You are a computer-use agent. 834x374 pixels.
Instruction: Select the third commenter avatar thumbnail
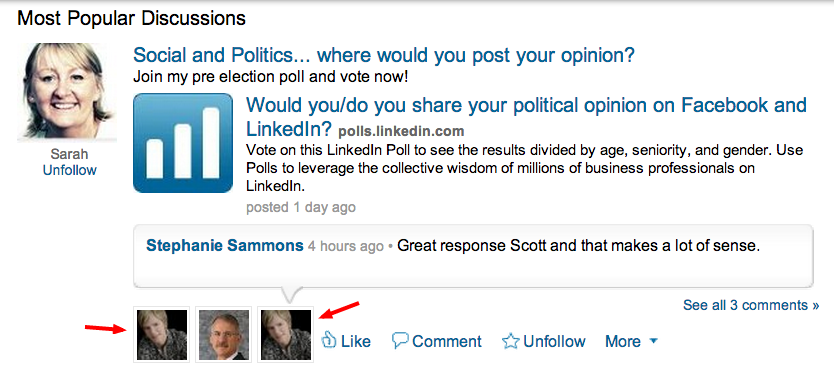coord(286,335)
